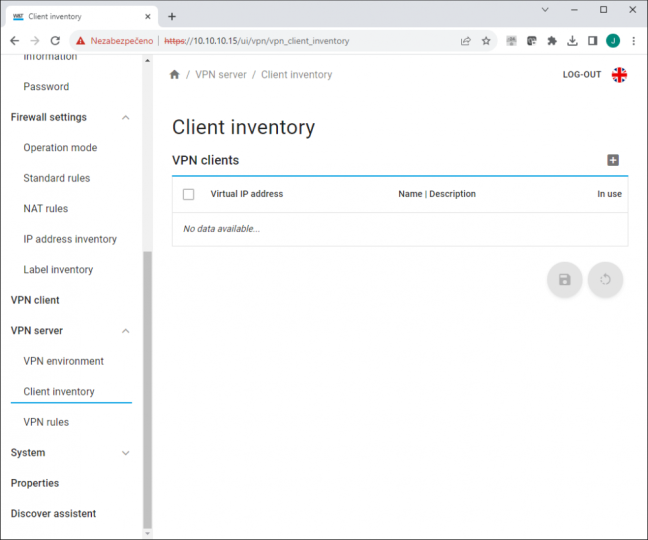
Task: Click No data available text
Action: pyautogui.click(x=222, y=229)
